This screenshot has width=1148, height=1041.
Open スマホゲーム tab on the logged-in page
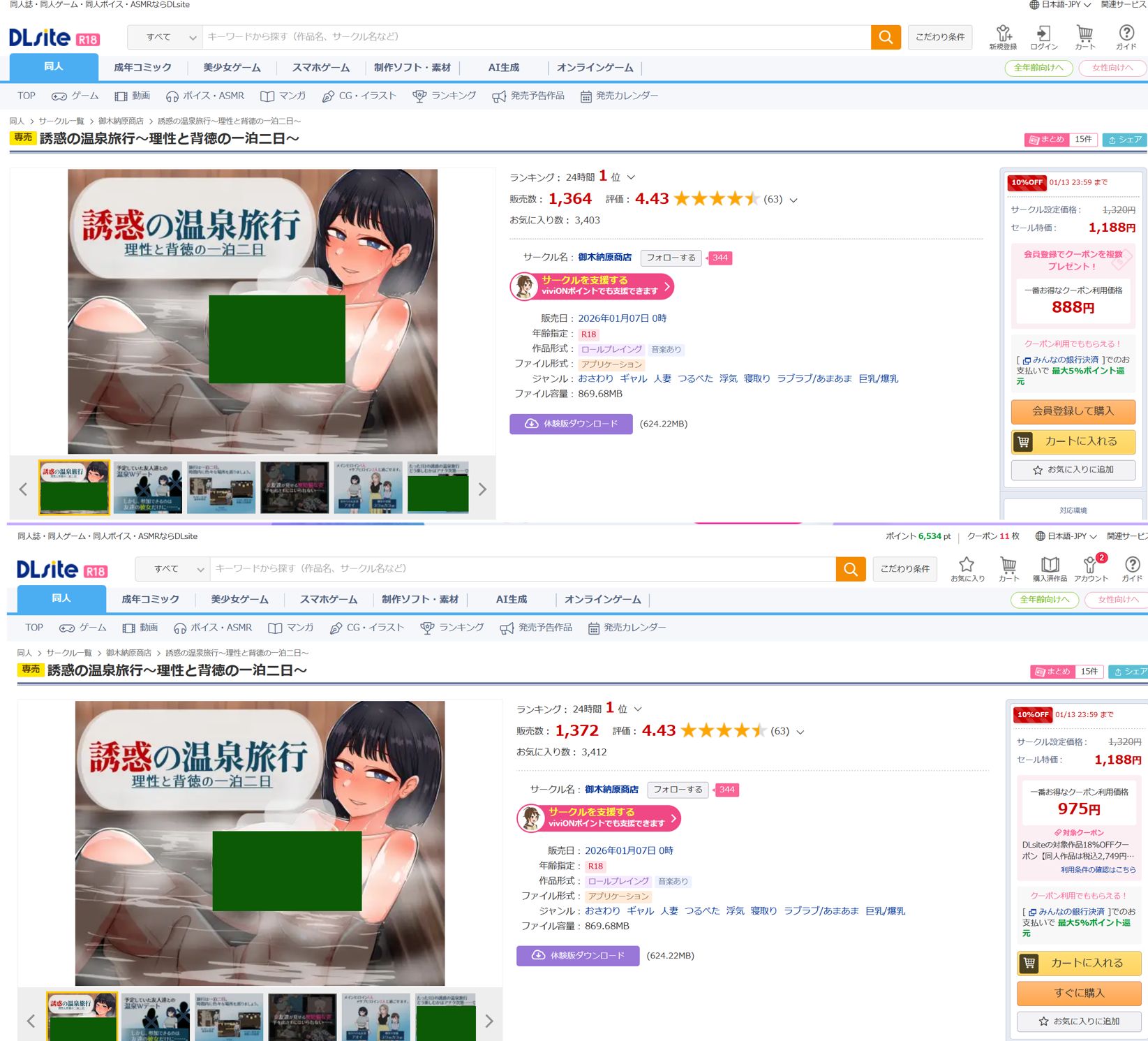pyautogui.click(x=329, y=600)
